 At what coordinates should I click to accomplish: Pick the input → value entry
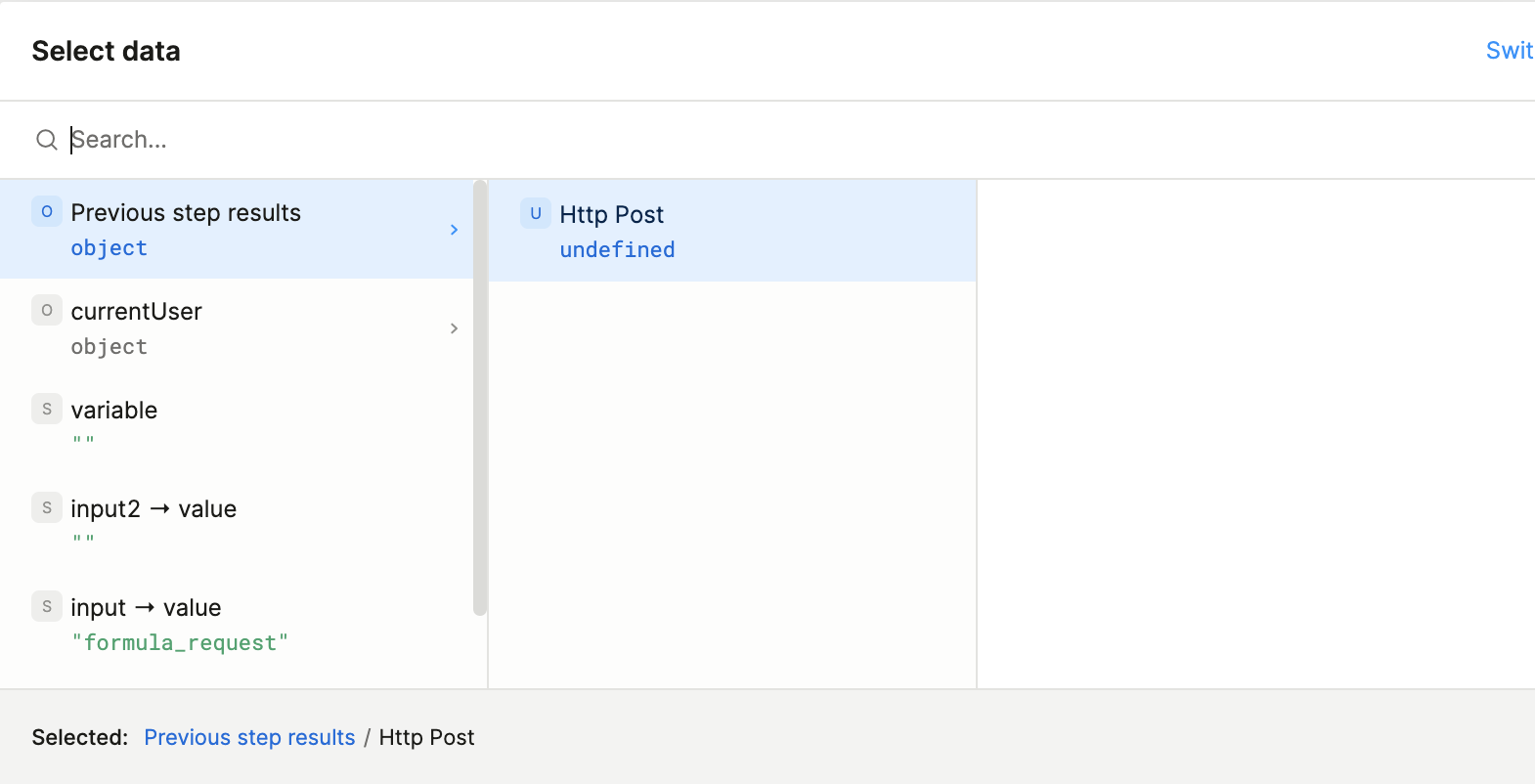[146, 608]
